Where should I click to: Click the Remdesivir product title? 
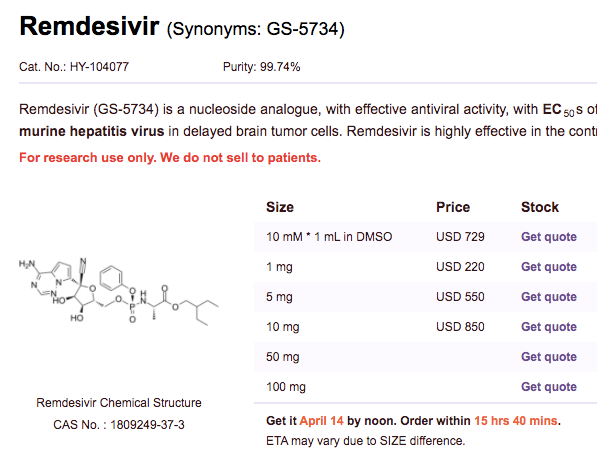pos(89,26)
